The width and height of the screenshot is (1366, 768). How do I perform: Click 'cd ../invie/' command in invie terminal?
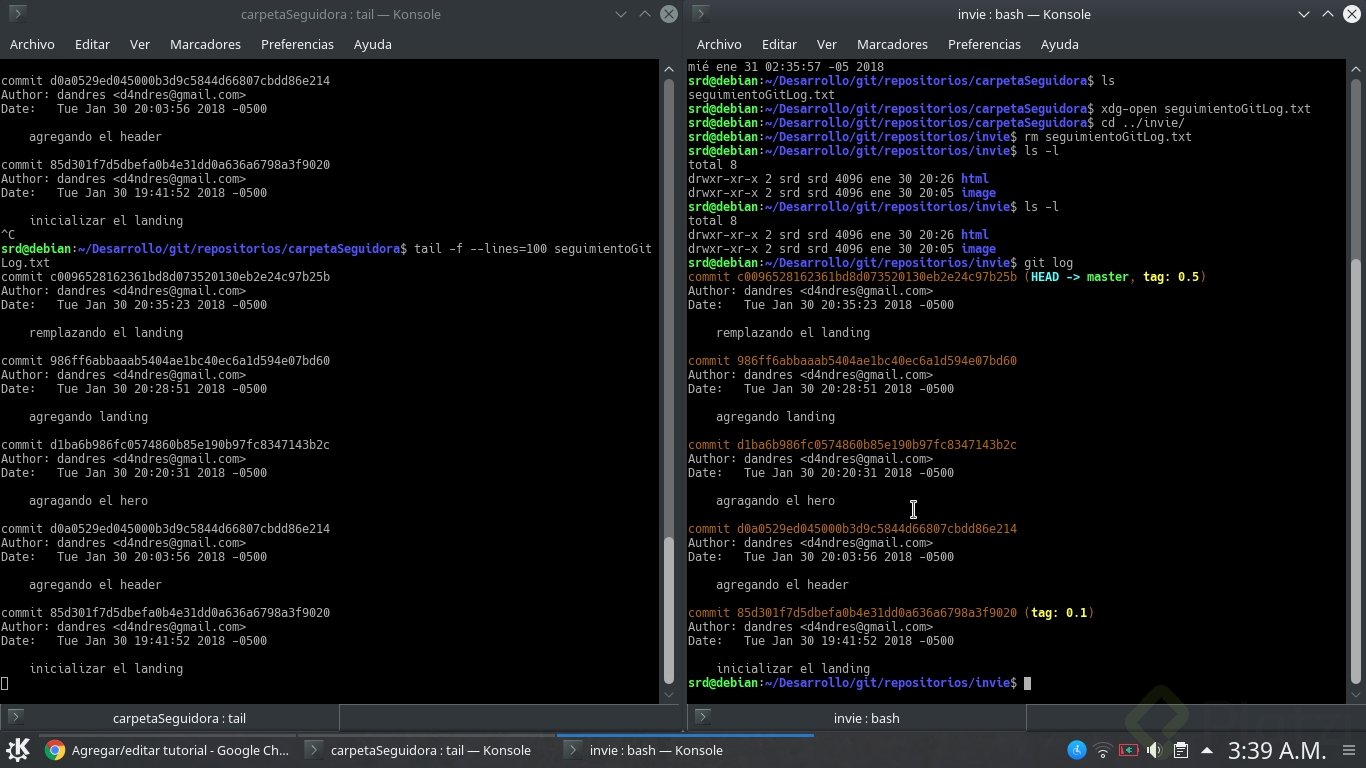point(1142,123)
